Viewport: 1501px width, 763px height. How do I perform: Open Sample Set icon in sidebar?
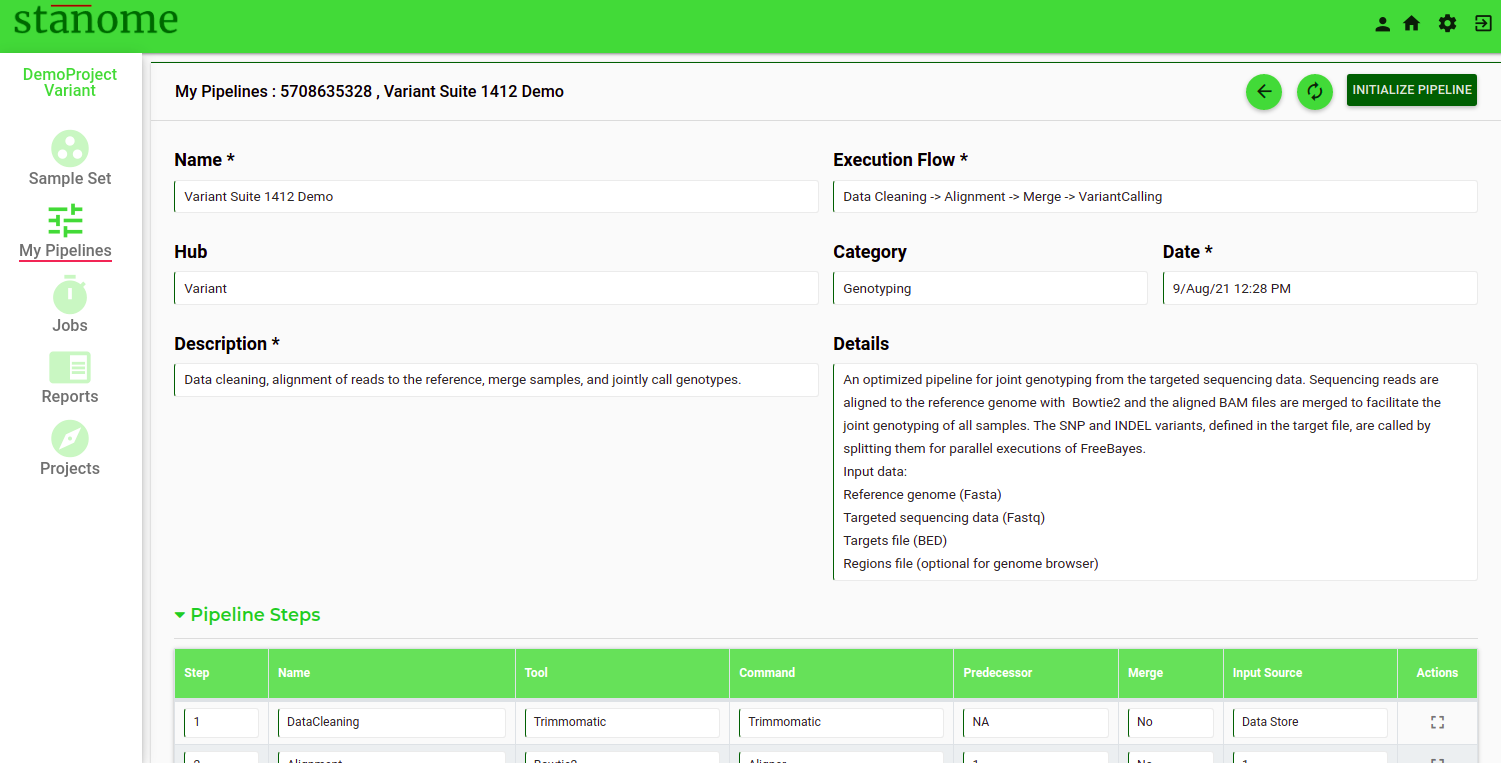pos(70,149)
